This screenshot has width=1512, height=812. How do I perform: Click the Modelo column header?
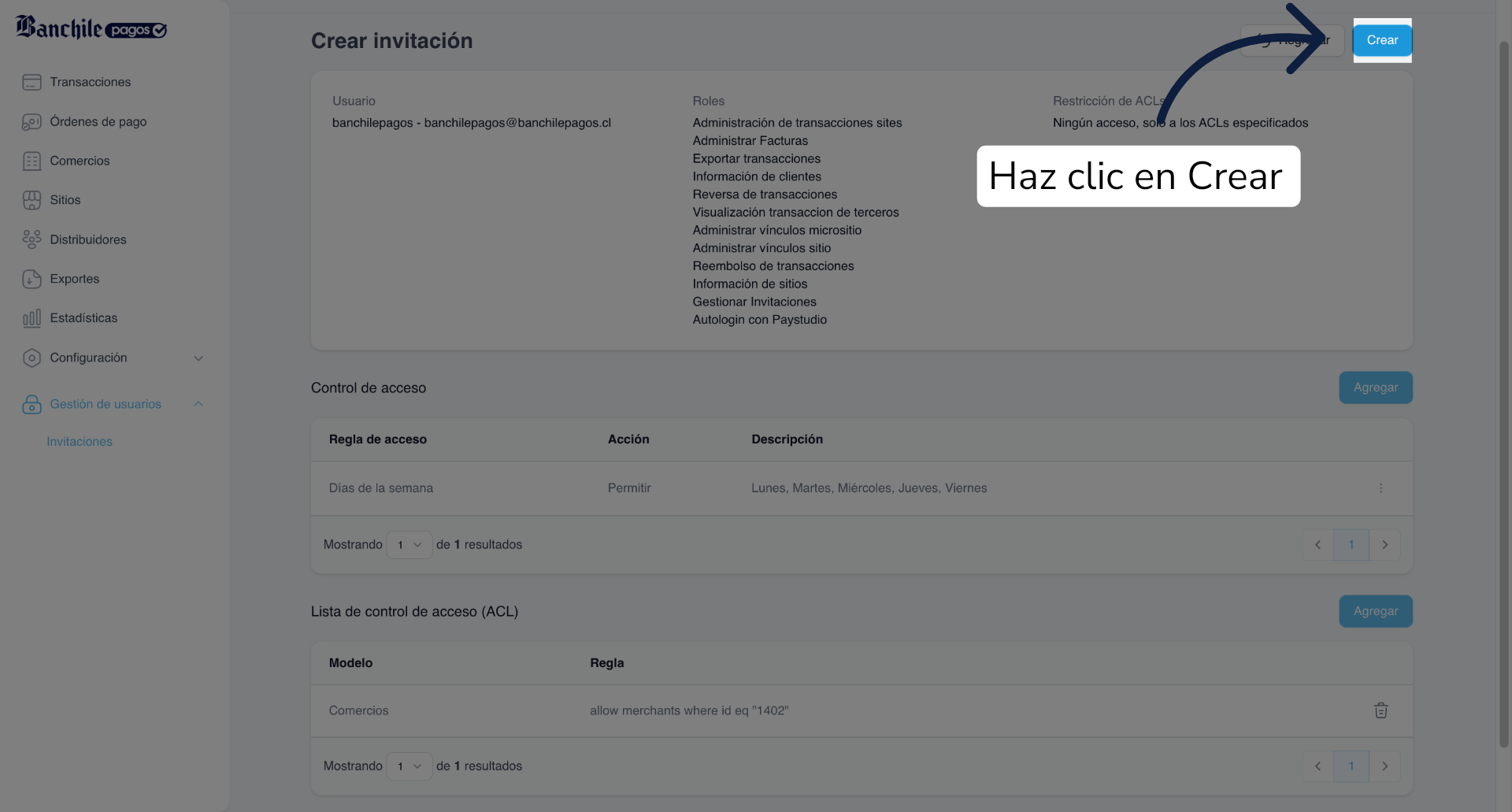pyautogui.click(x=350, y=663)
